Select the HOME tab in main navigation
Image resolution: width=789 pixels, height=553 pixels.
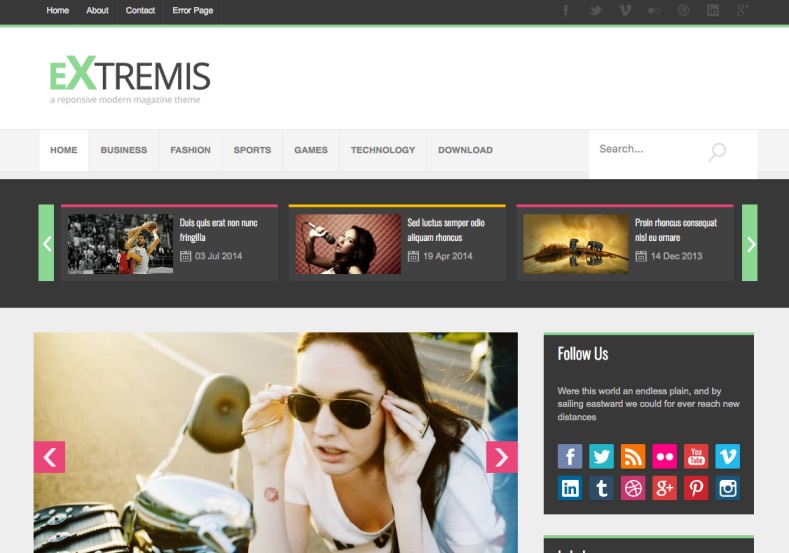64,150
